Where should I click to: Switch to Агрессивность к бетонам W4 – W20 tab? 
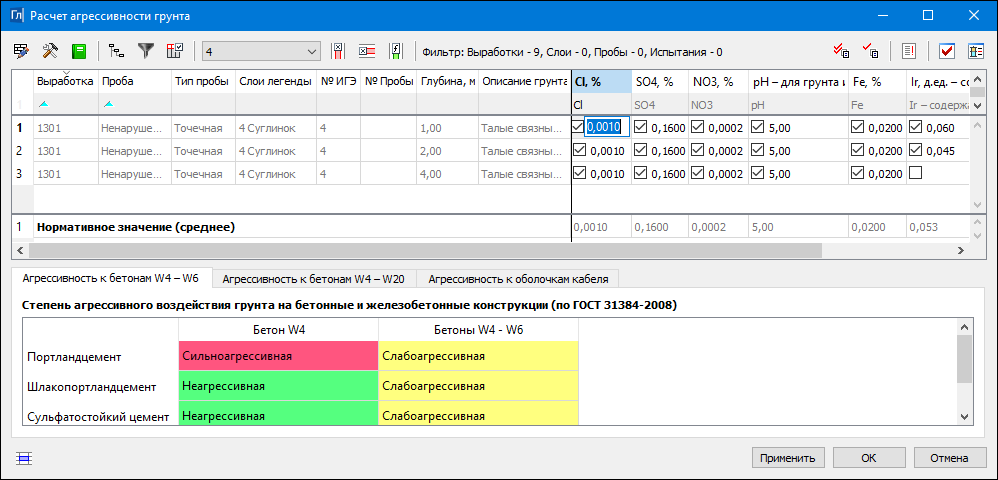coord(314,279)
